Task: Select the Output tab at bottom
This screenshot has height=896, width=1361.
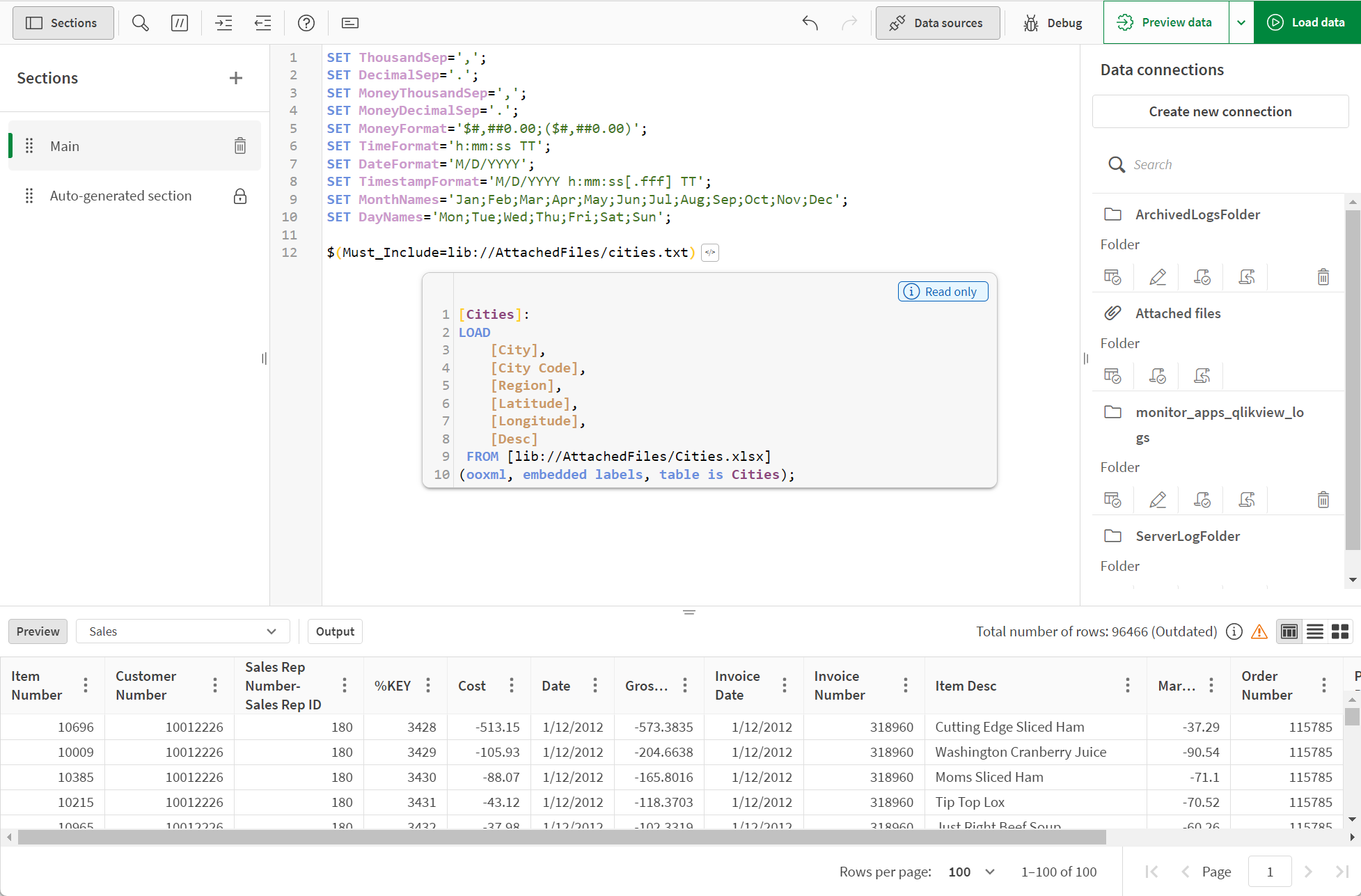Action: tap(335, 631)
